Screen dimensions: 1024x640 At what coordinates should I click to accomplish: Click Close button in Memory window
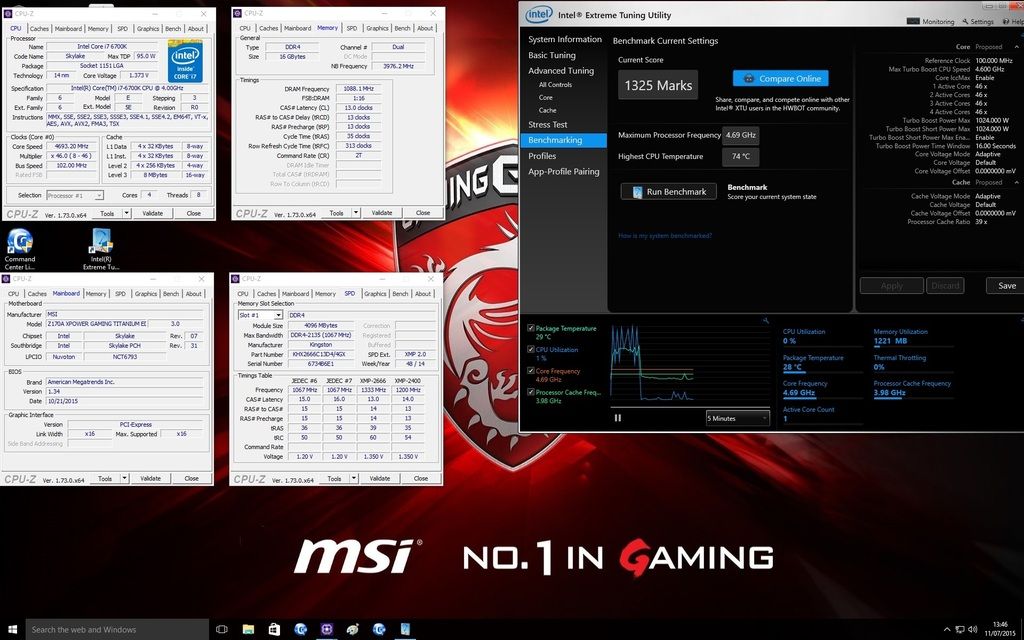(x=423, y=213)
